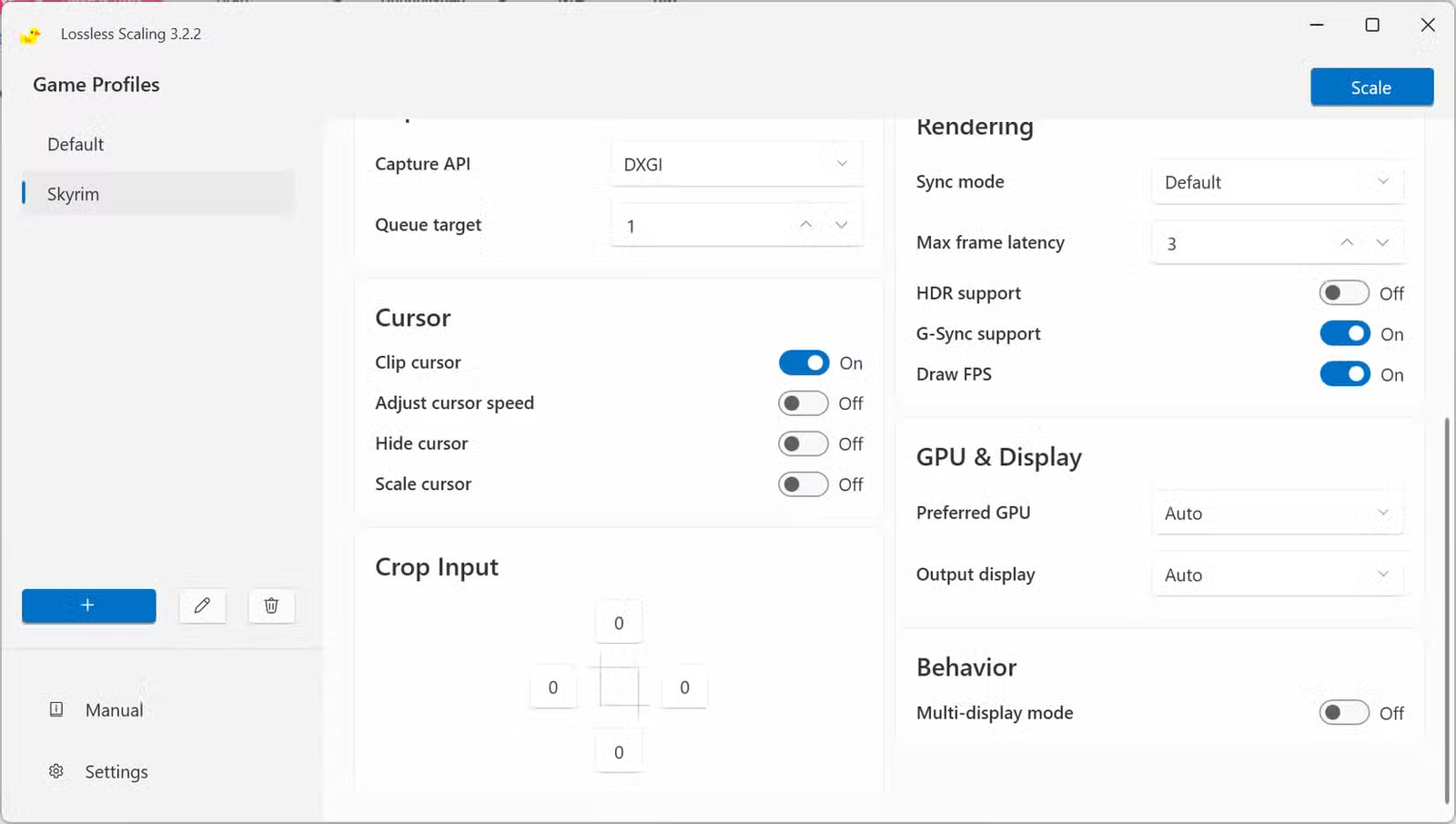Select the Skyrim game profile
Viewport: 1456px width, 824px height.
(74, 194)
